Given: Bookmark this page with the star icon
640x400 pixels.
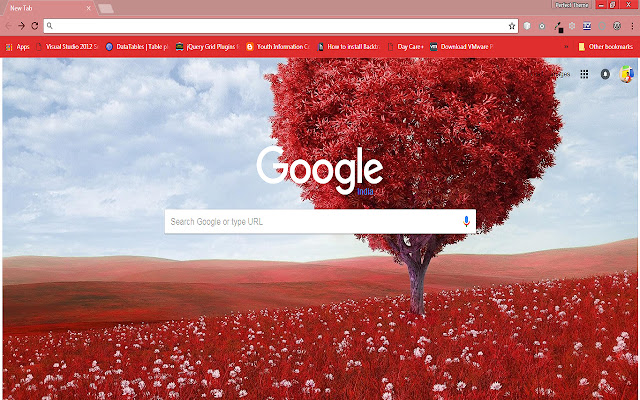Looking at the screenshot, I should tap(512, 26).
